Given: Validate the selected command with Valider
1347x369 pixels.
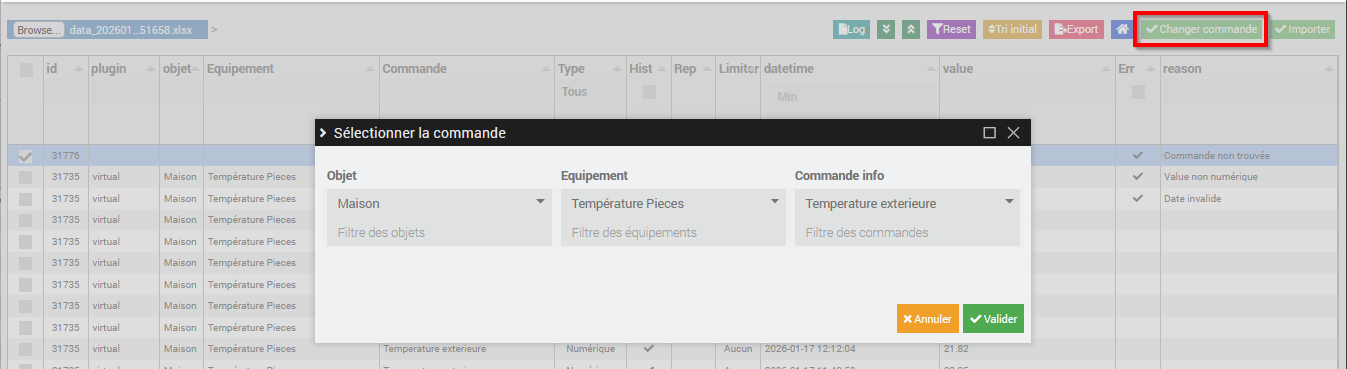Looking at the screenshot, I should pyautogui.click(x=993, y=319).
